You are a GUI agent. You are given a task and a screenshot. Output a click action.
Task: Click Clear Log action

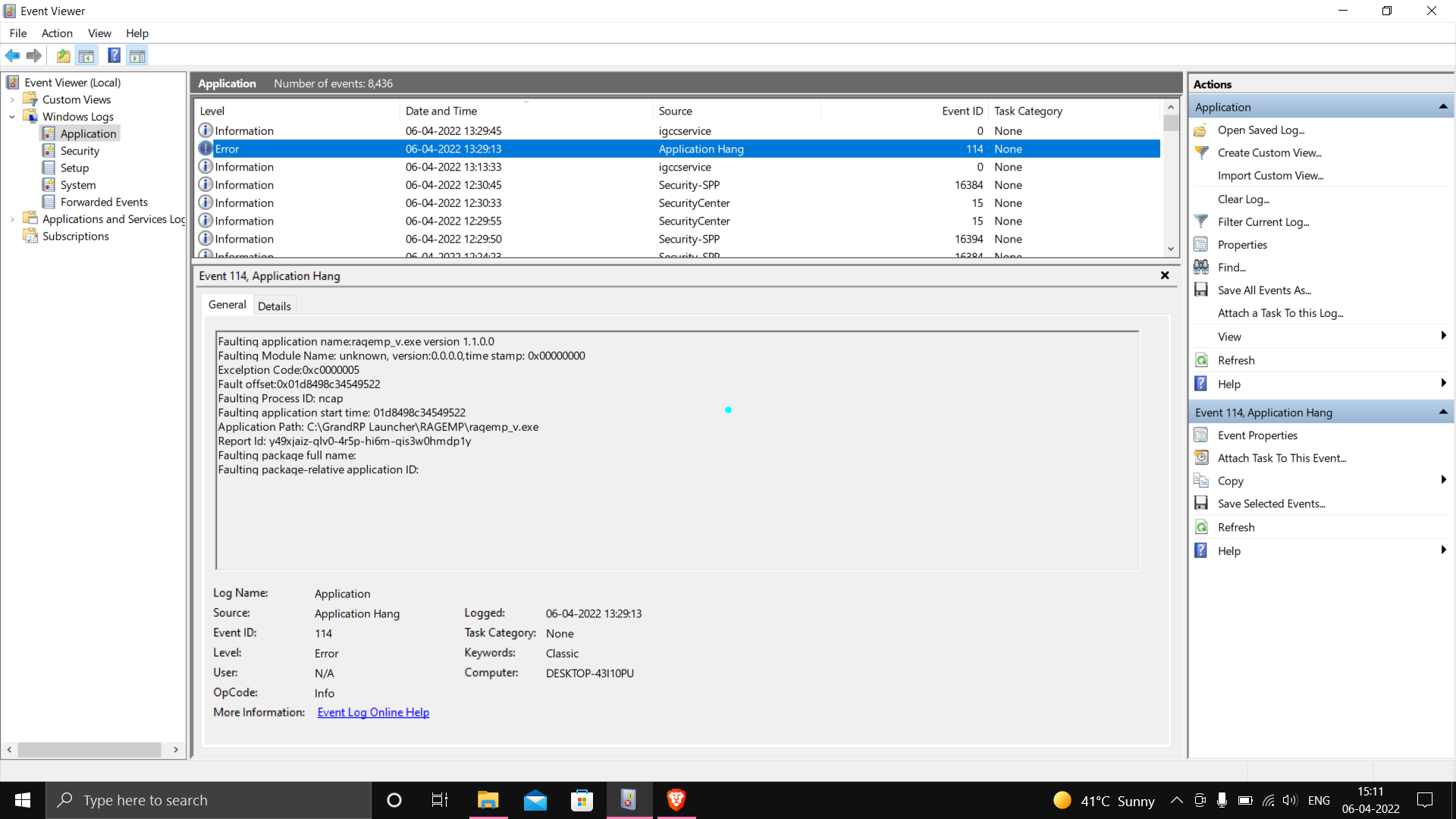pyautogui.click(x=1244, y=199)
